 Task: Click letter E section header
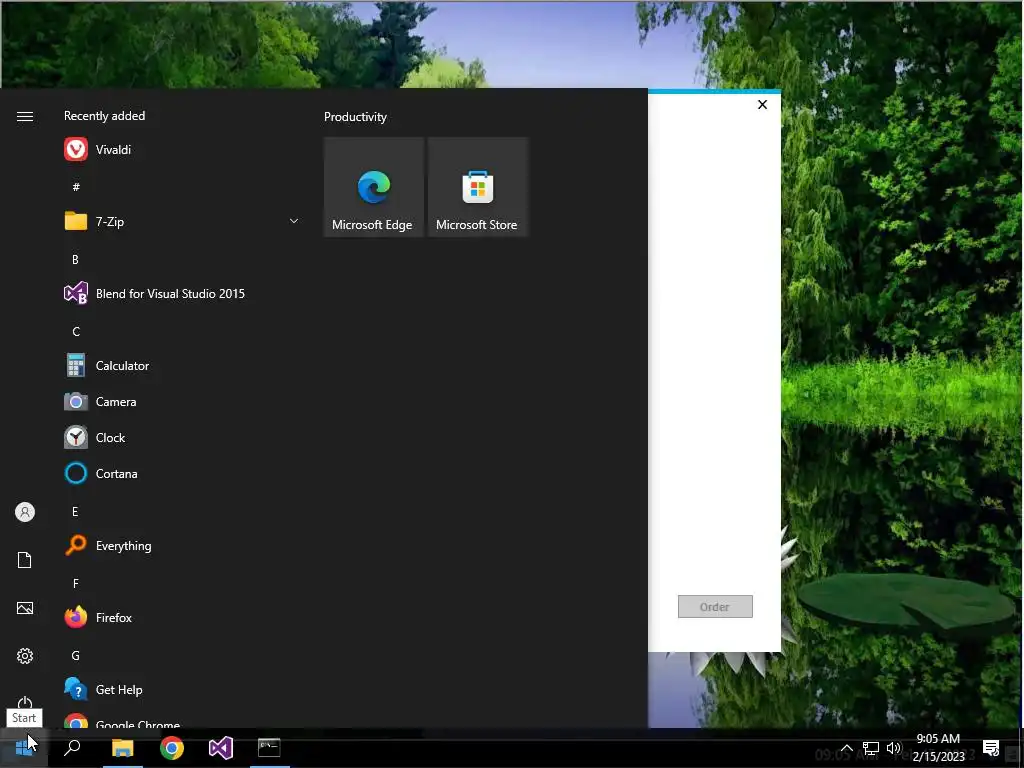coord(75,511)
